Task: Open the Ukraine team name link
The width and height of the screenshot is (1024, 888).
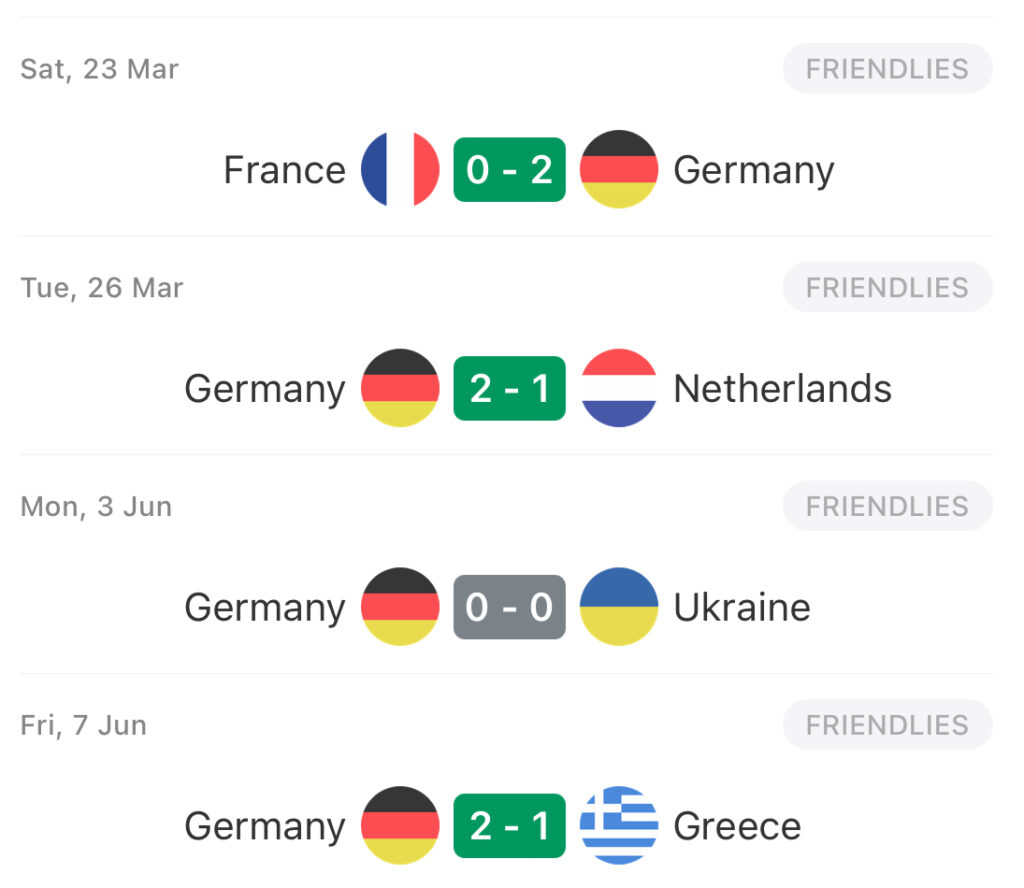Action: (742, 608)
